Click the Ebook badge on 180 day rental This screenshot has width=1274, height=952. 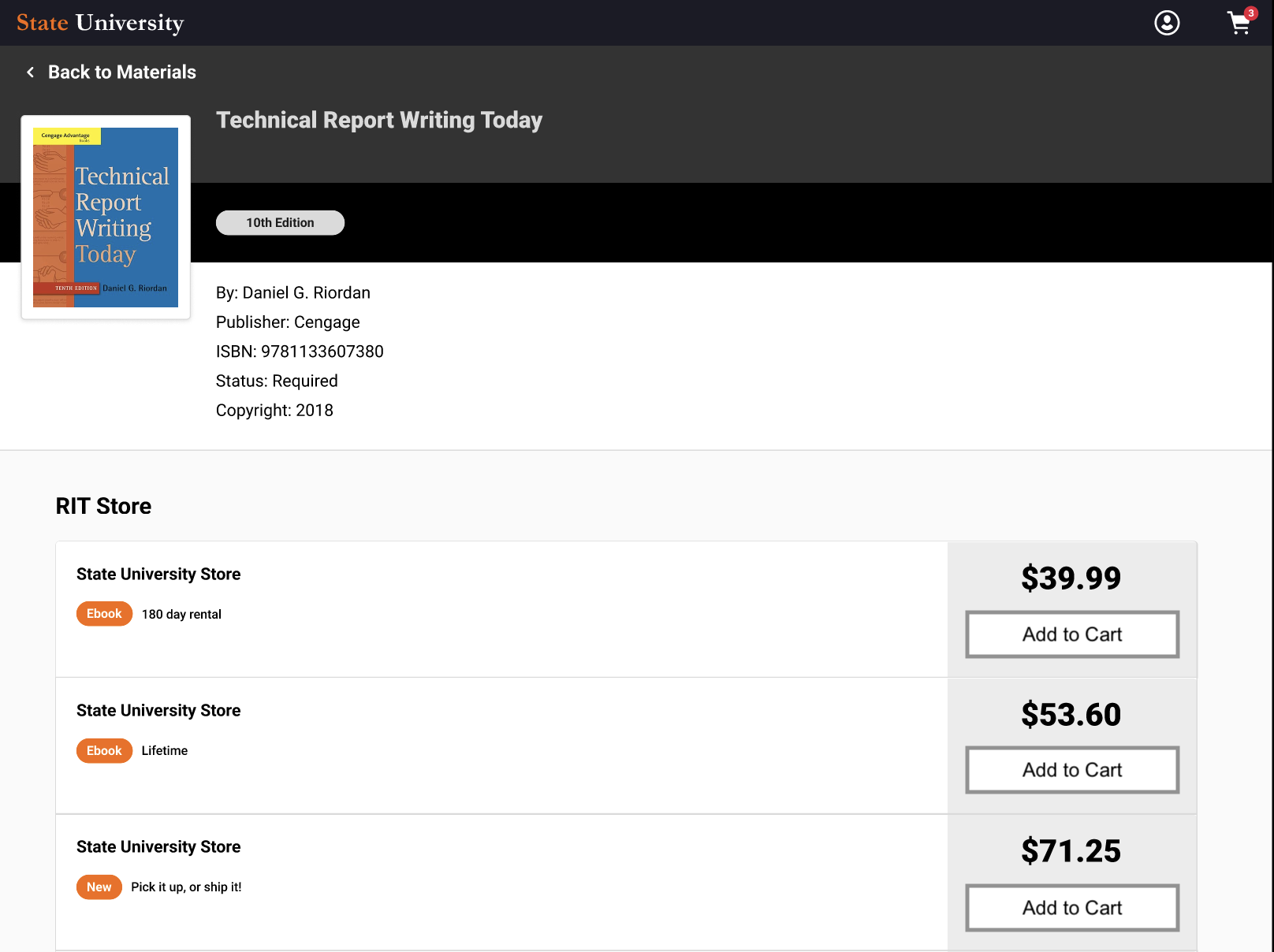point(104,614)
